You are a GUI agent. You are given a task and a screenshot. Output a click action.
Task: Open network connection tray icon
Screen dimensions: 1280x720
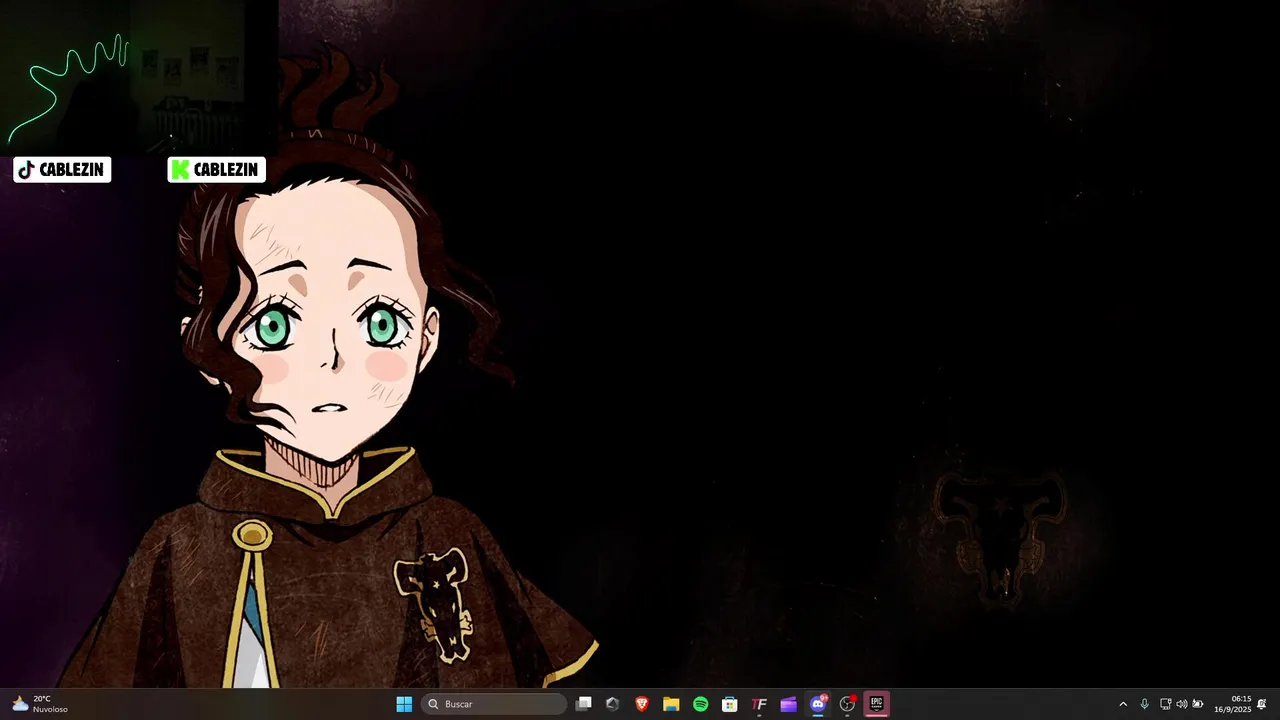[x=1165, y=704]
